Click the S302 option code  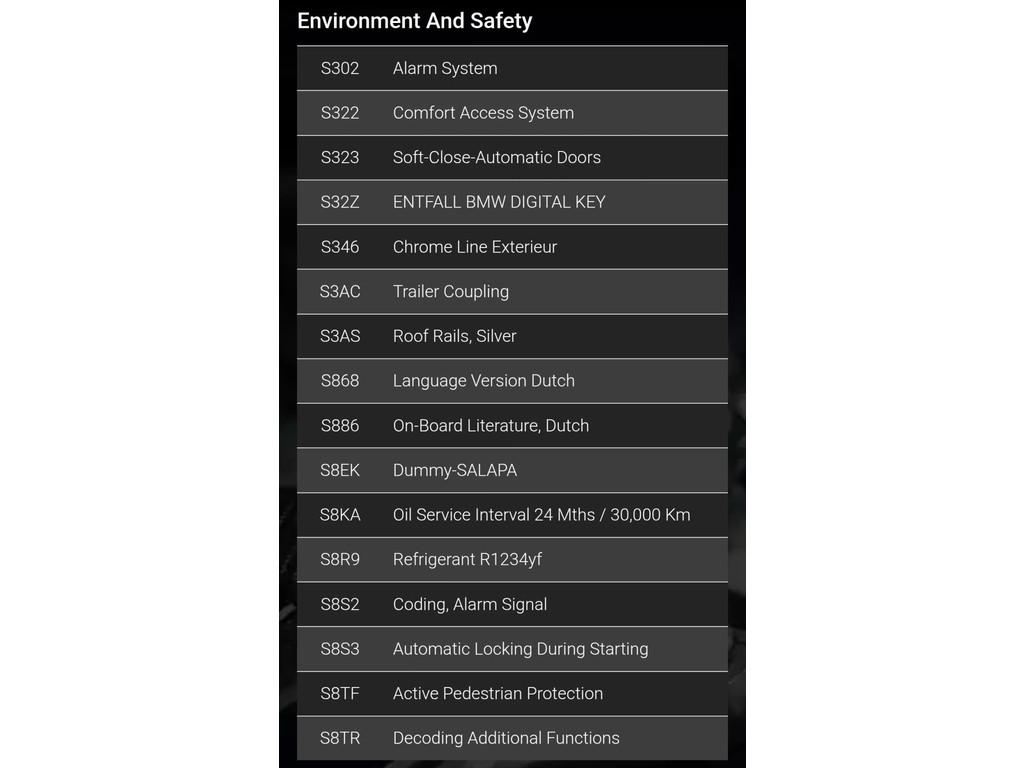pos(340,68)
